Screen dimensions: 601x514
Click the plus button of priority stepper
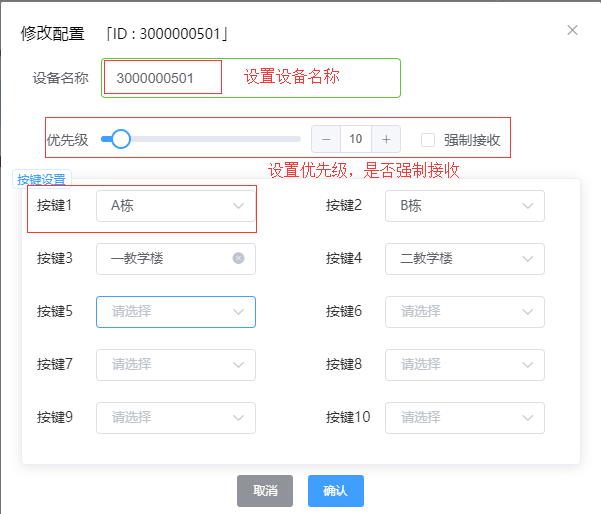(x=386, y=139)
